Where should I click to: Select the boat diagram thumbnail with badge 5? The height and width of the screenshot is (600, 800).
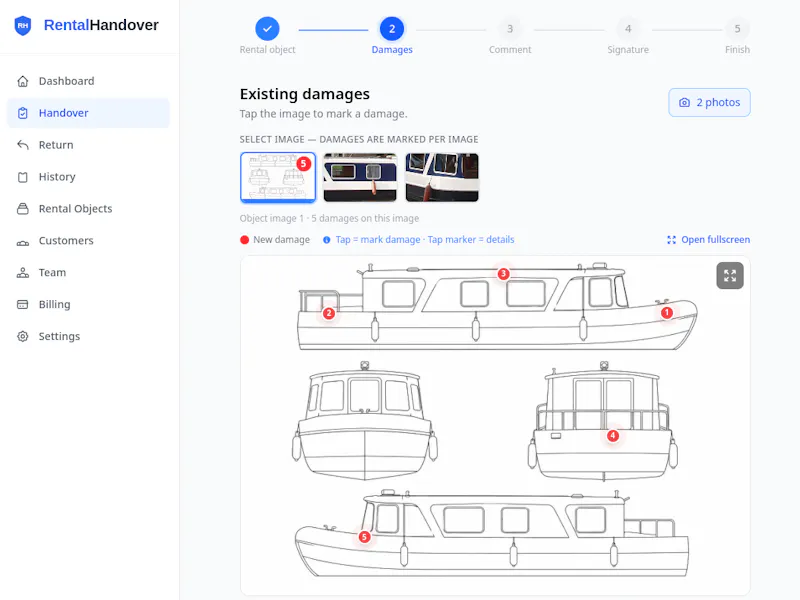pos(278,178)
